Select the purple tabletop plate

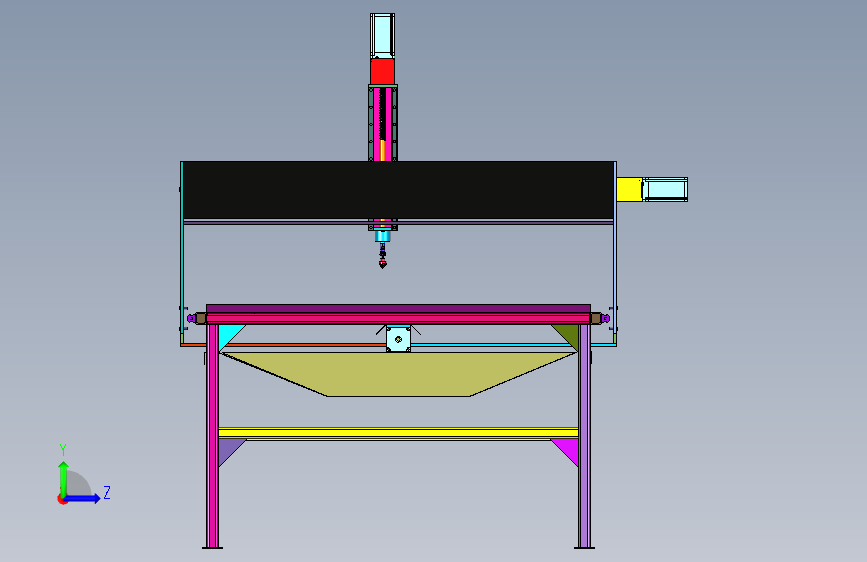(398, 308)
